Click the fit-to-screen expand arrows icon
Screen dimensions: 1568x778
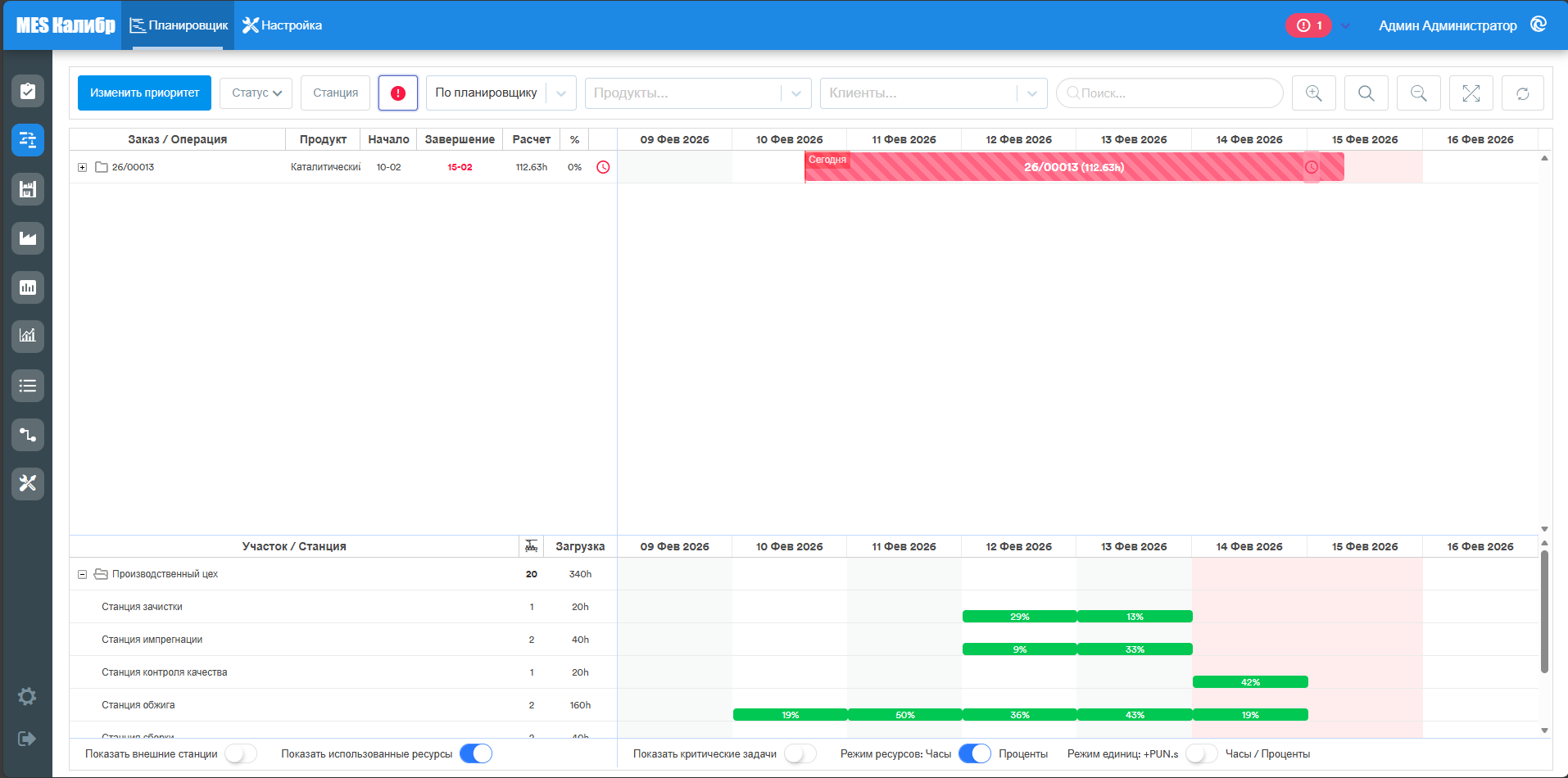click(1471, 93)
